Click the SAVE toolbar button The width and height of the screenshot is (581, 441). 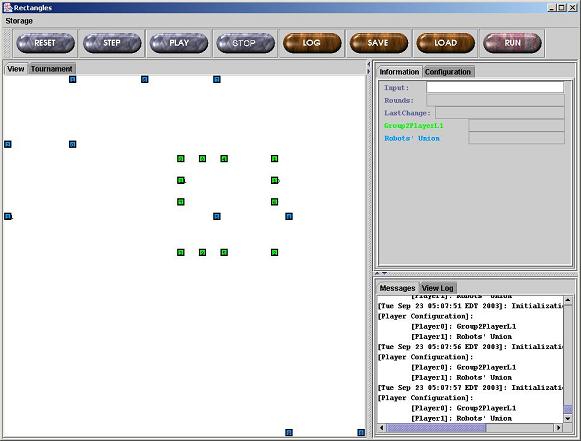coord(379,43)
